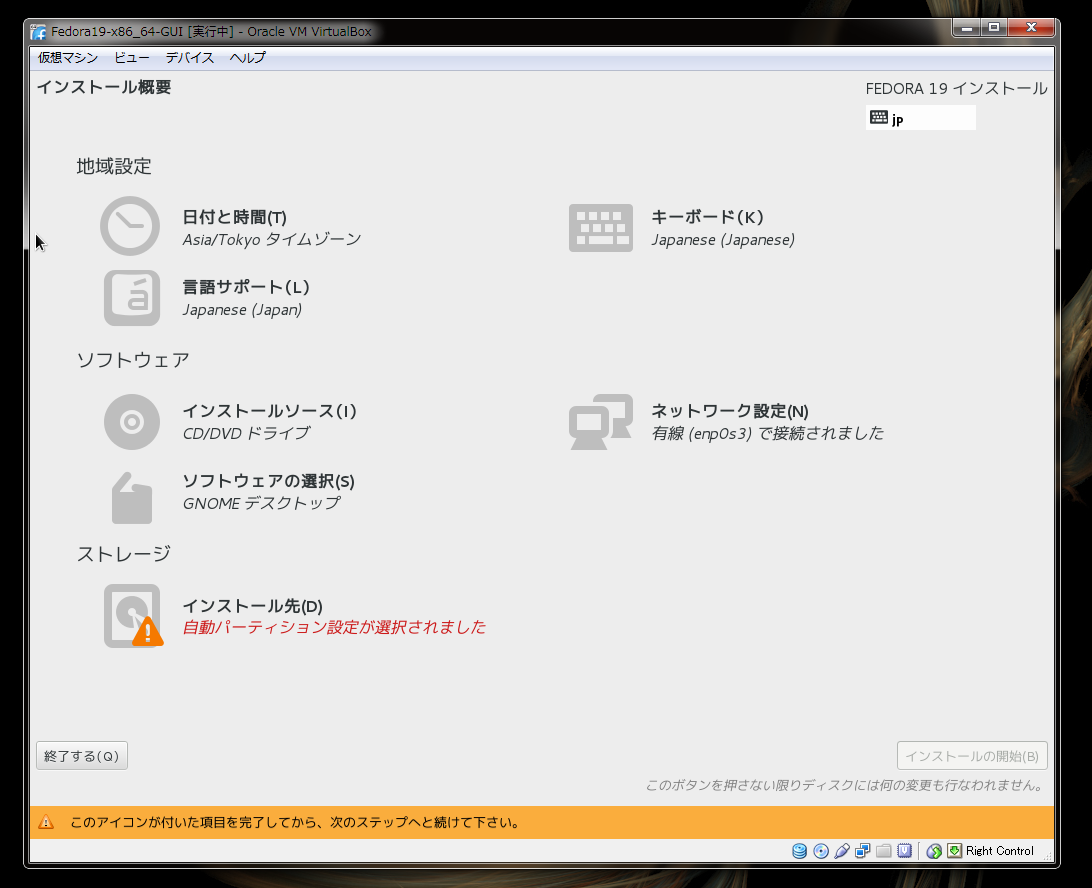This screenshot has height=888, width=1092.
Task: Click the 終了する(Q) button
Action: pos(81,756)
